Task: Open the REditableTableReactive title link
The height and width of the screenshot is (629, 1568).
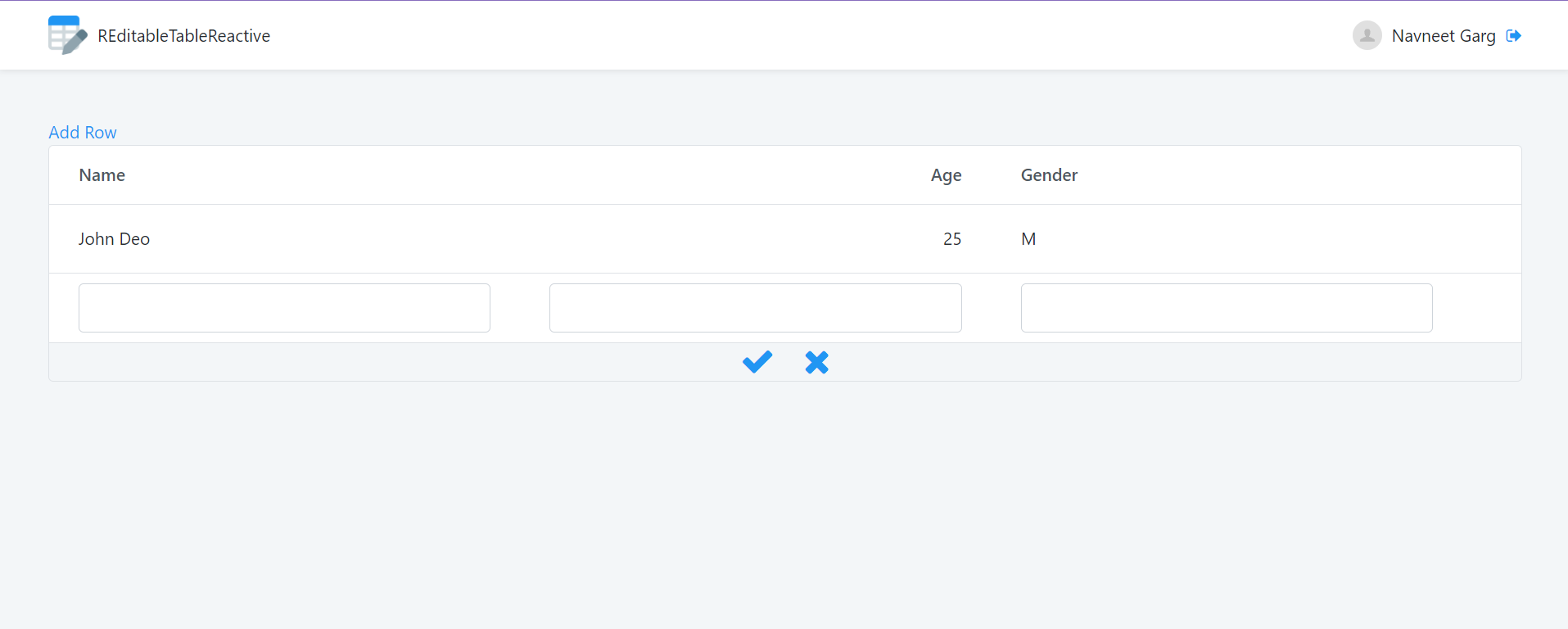Action: coord(183,36)
